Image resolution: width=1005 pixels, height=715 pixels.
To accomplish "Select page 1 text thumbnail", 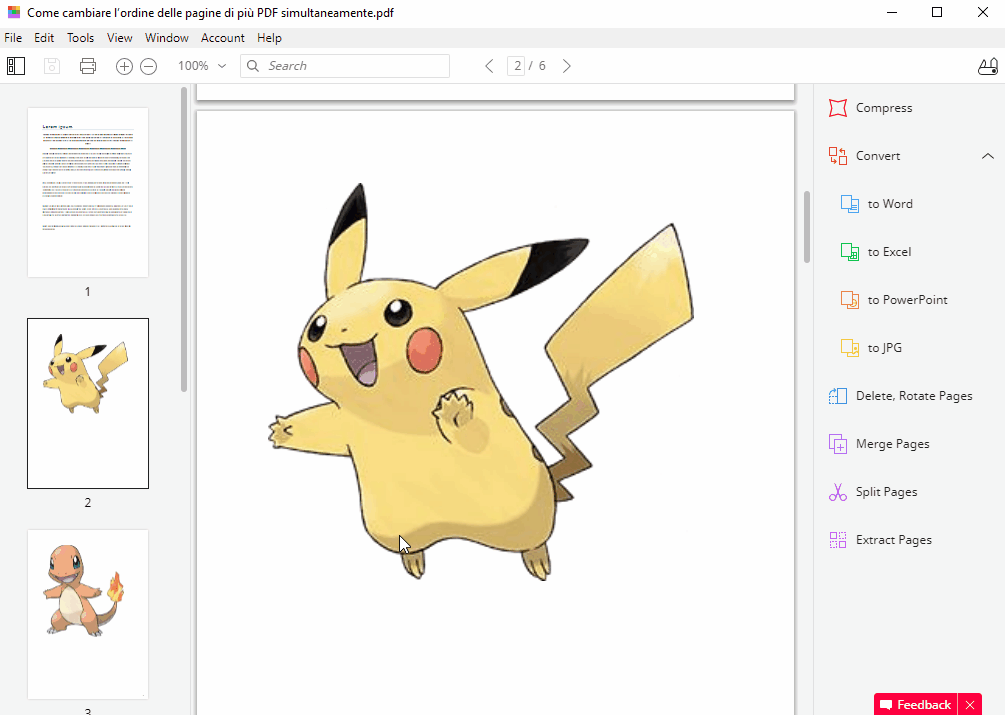I will click(x=88, y=192).
